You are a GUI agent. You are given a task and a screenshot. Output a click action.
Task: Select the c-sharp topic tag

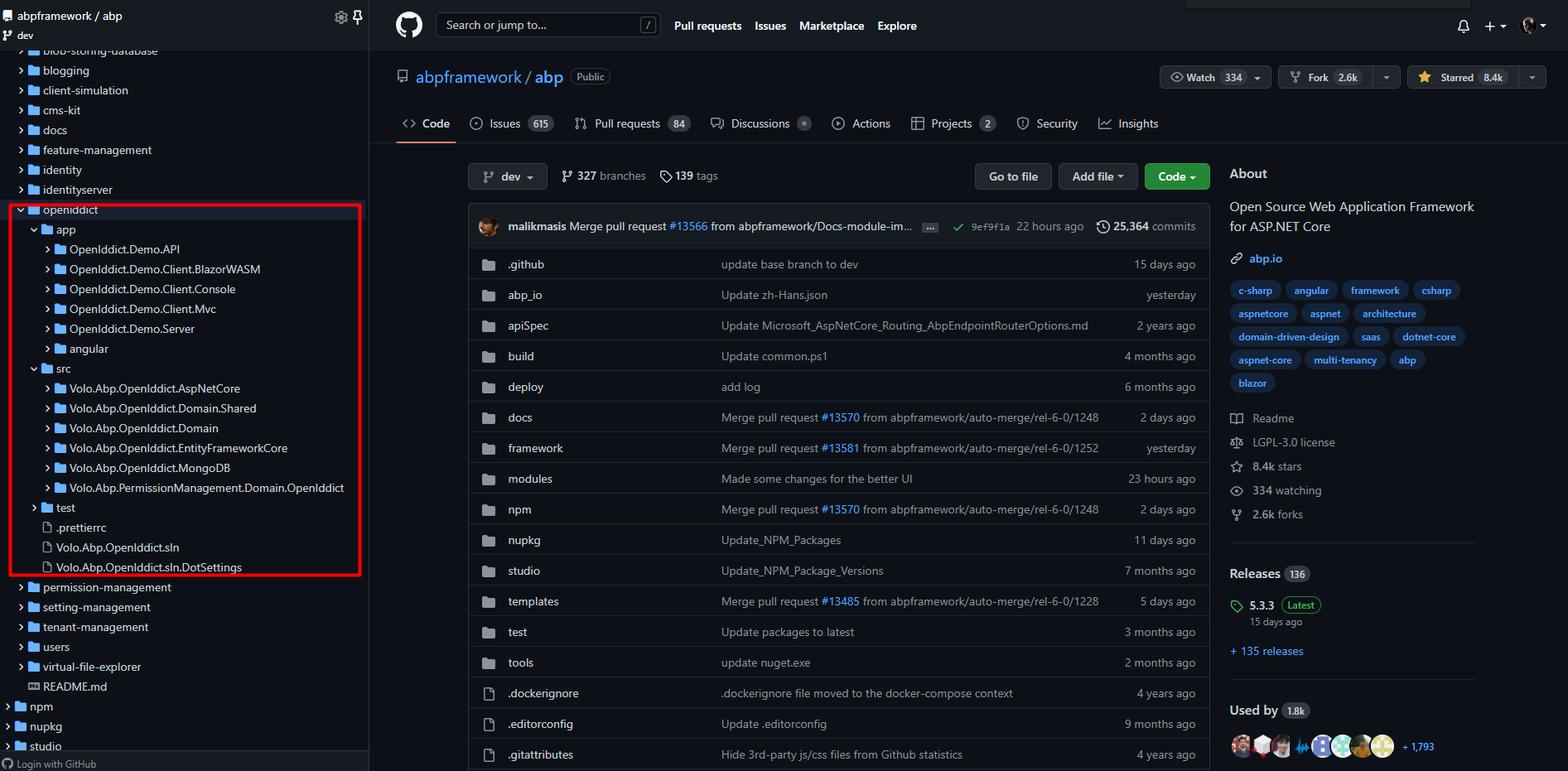tap(1255, 291)
